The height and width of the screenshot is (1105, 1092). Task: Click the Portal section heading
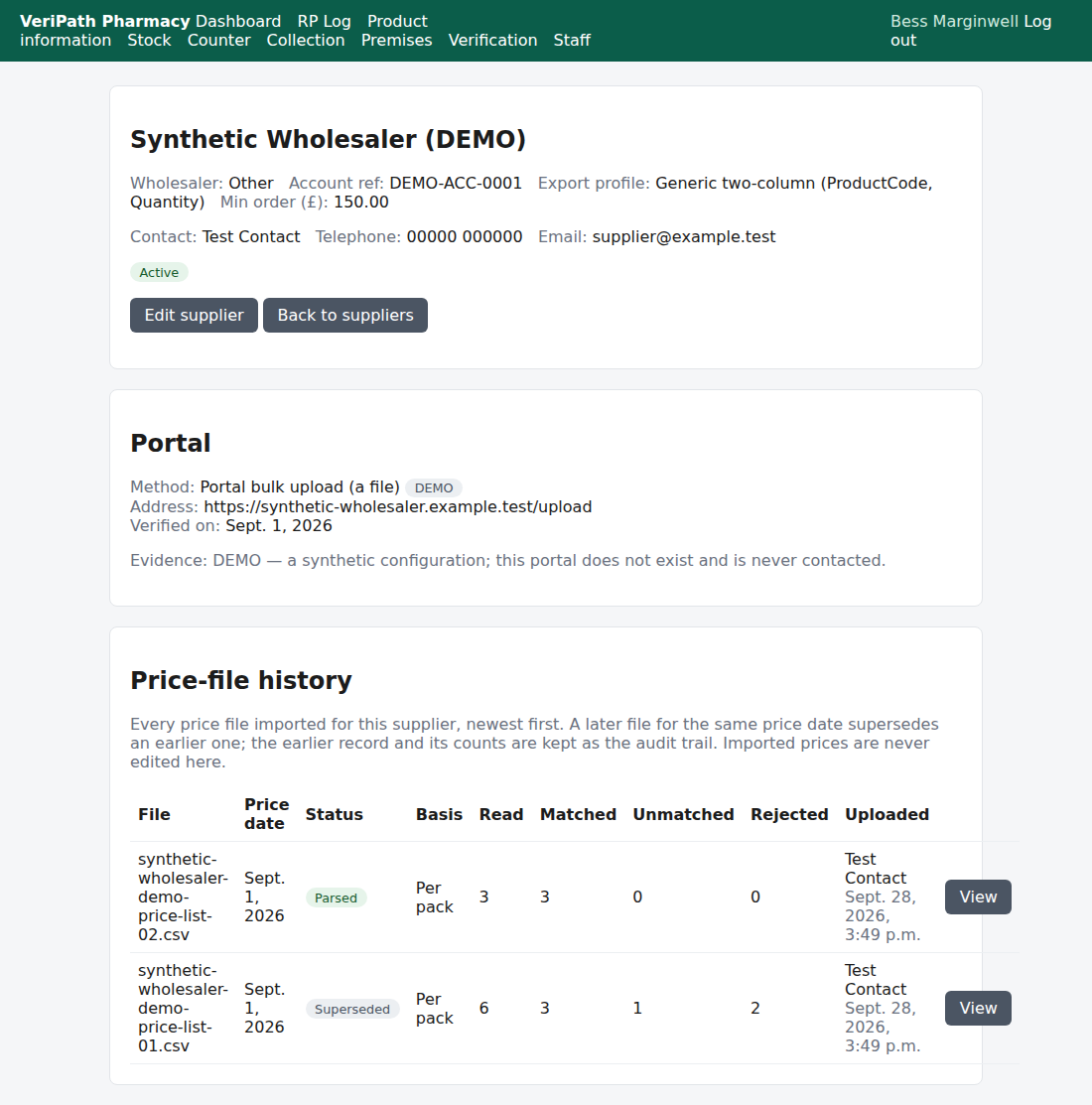coord(171,443)
